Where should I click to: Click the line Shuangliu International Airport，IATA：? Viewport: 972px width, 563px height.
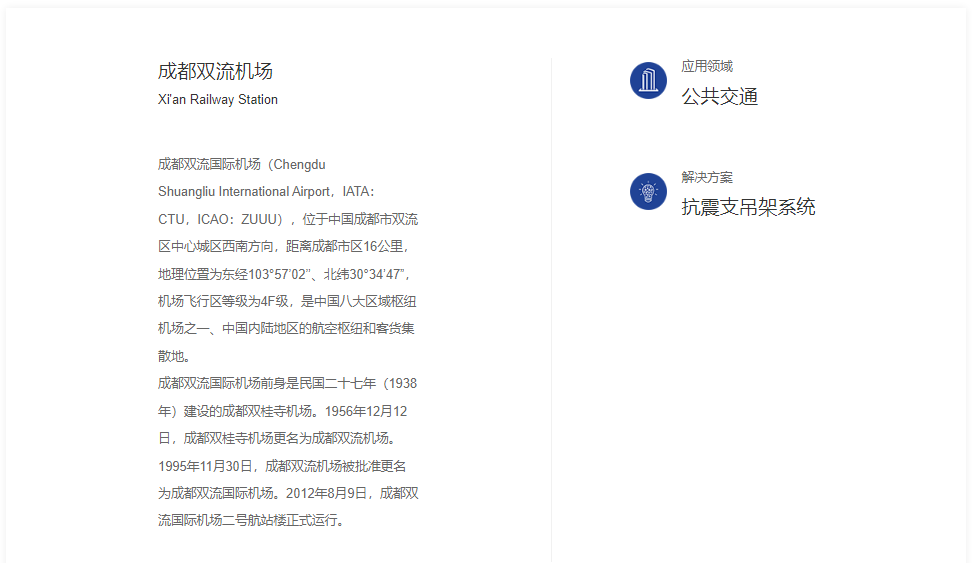coord(267,192)
